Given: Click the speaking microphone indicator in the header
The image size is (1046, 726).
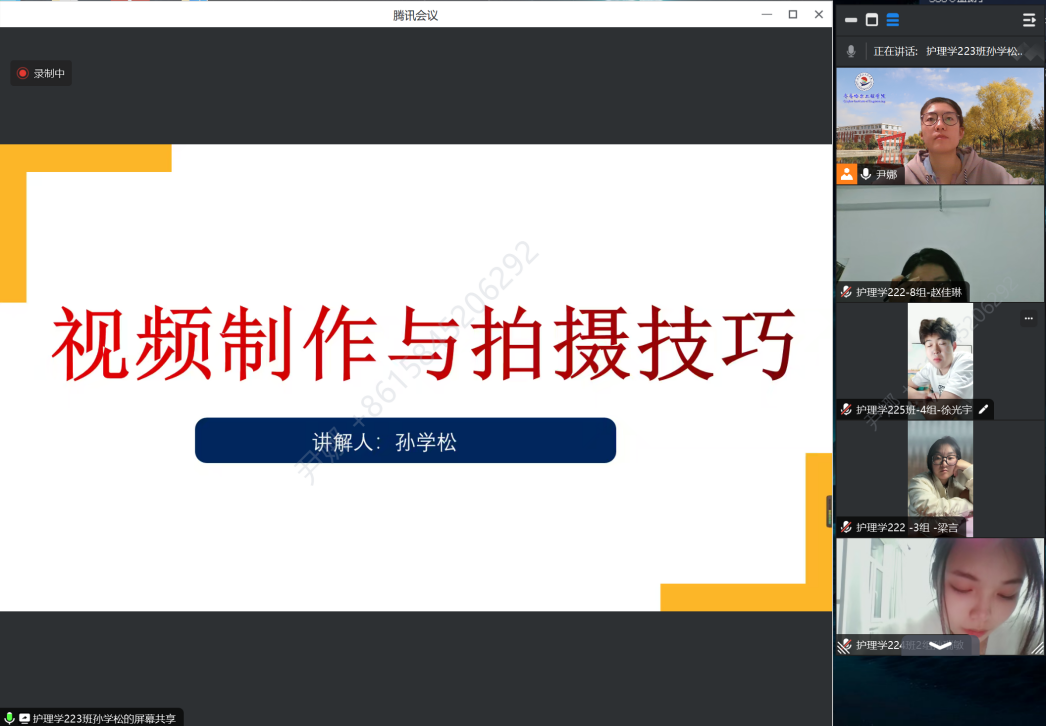Looking at the screenshot, I should coord(851,51).
